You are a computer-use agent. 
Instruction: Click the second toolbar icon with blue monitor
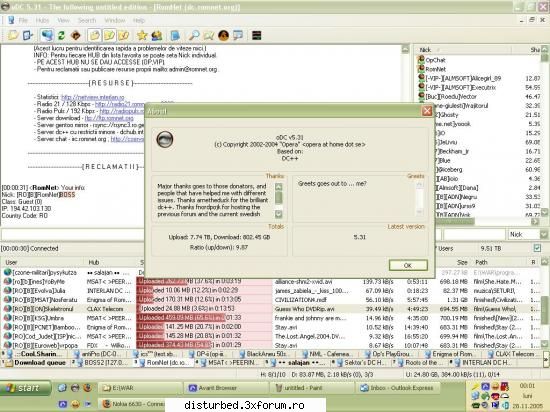click(x=27, y=35)
